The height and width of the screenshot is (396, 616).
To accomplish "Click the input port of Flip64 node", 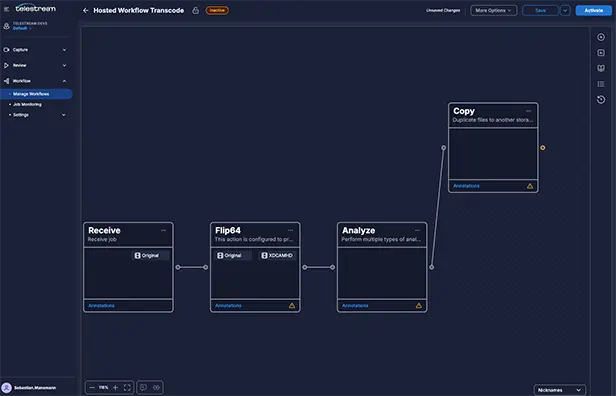I will (x=205, y=267).
